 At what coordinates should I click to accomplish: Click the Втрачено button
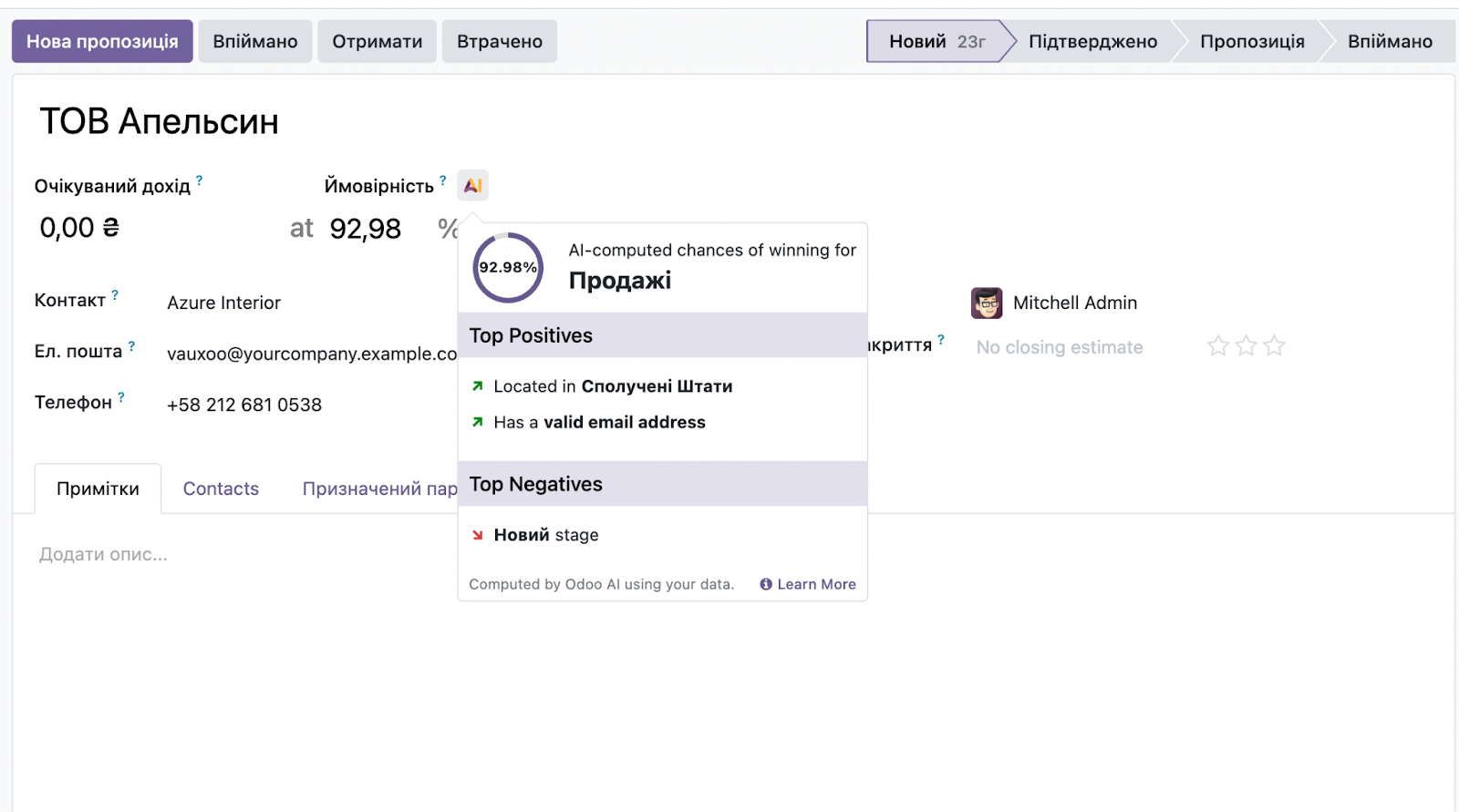click(499, 42)
